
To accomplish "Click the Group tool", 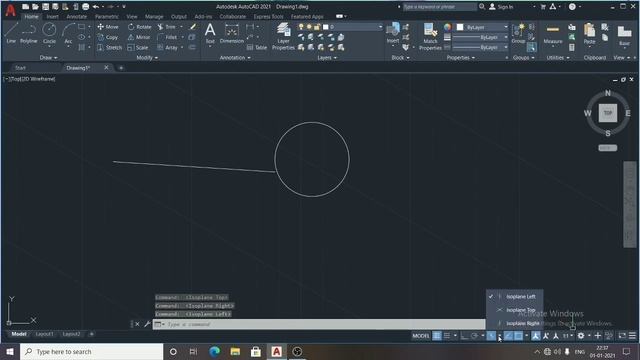I will click(518, 33).
